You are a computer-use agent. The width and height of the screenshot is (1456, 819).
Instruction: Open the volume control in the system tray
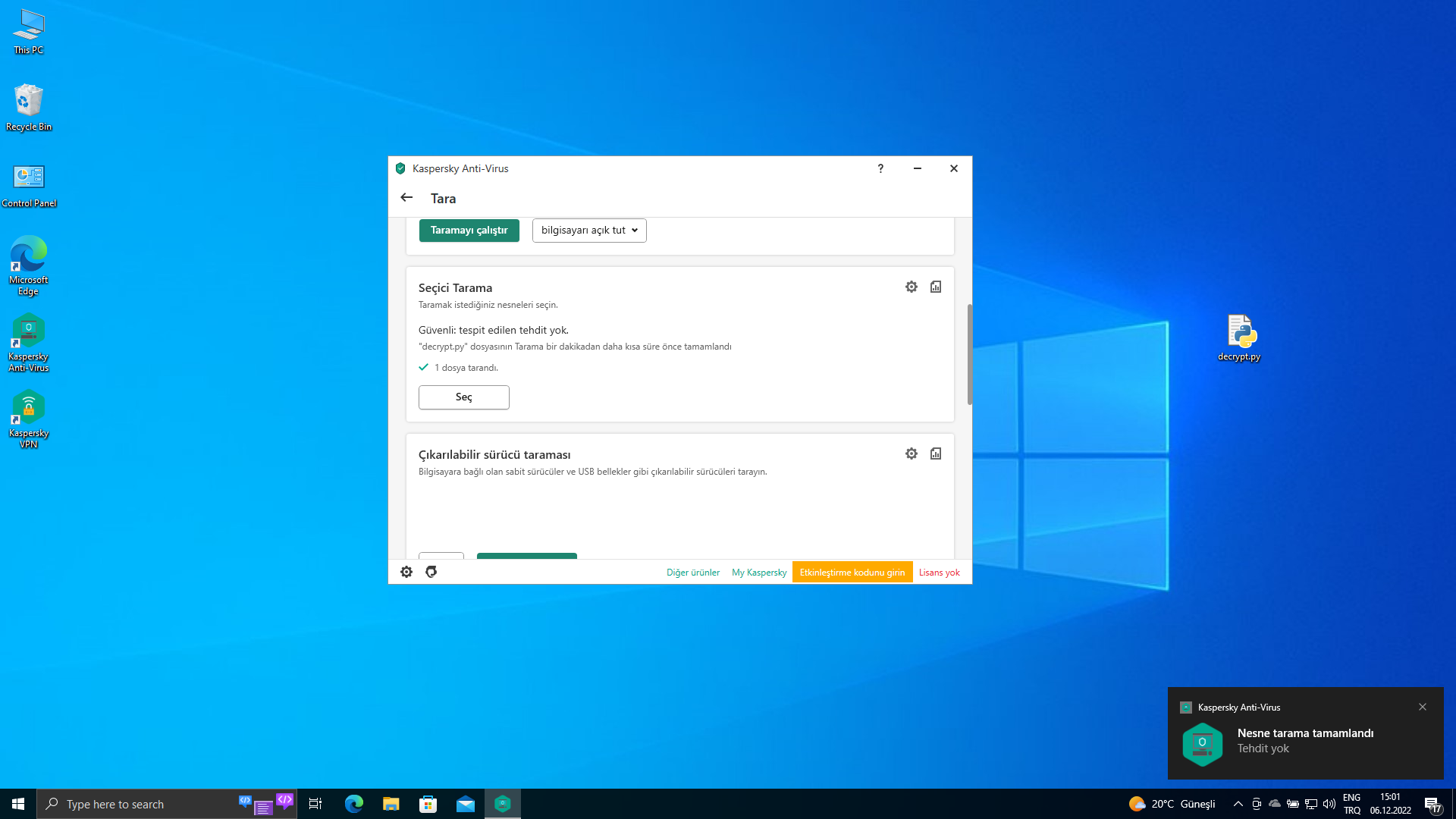click(x=1329, y=804)
